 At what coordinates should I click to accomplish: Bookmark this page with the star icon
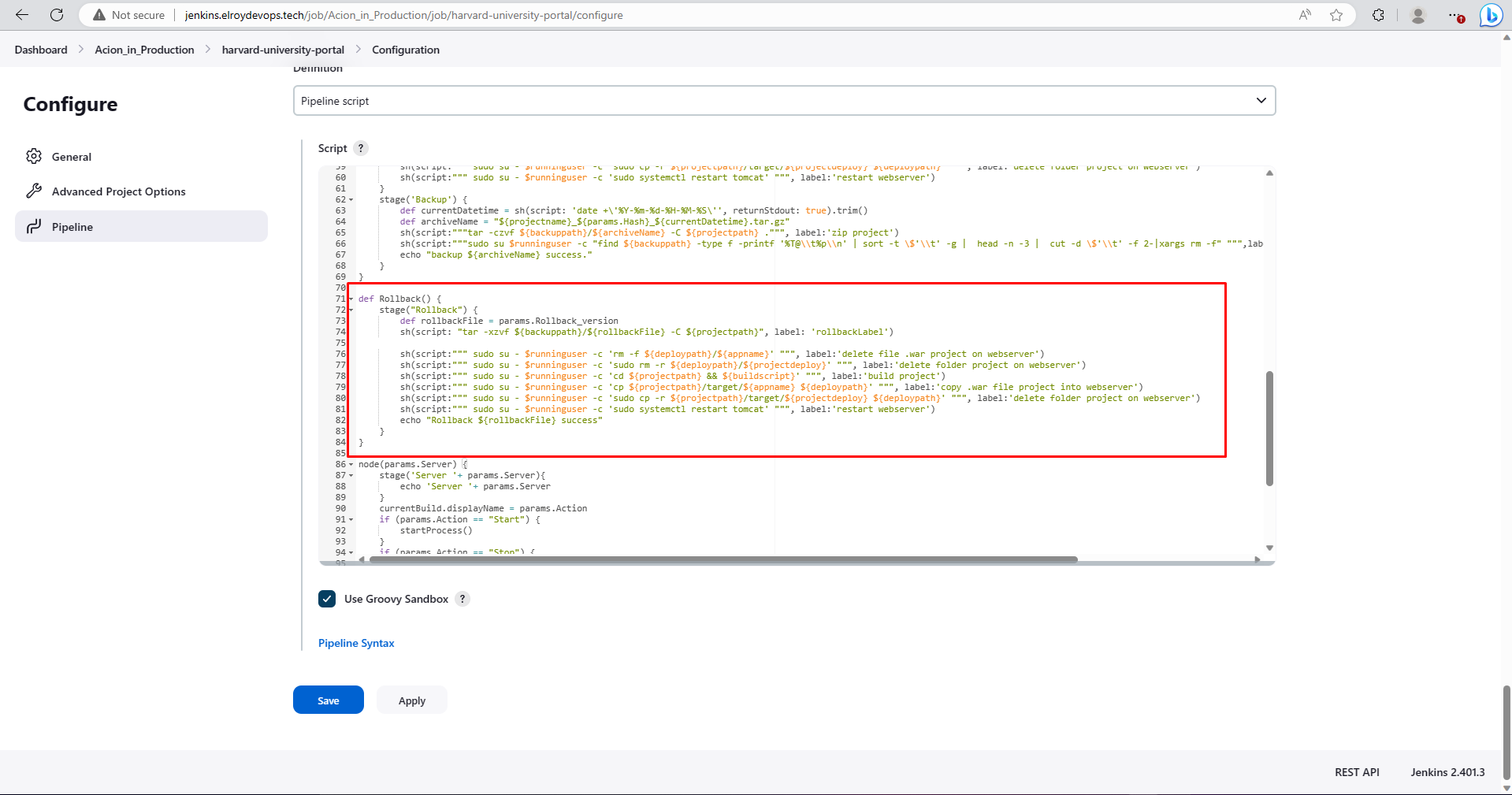coord(1336,15)
